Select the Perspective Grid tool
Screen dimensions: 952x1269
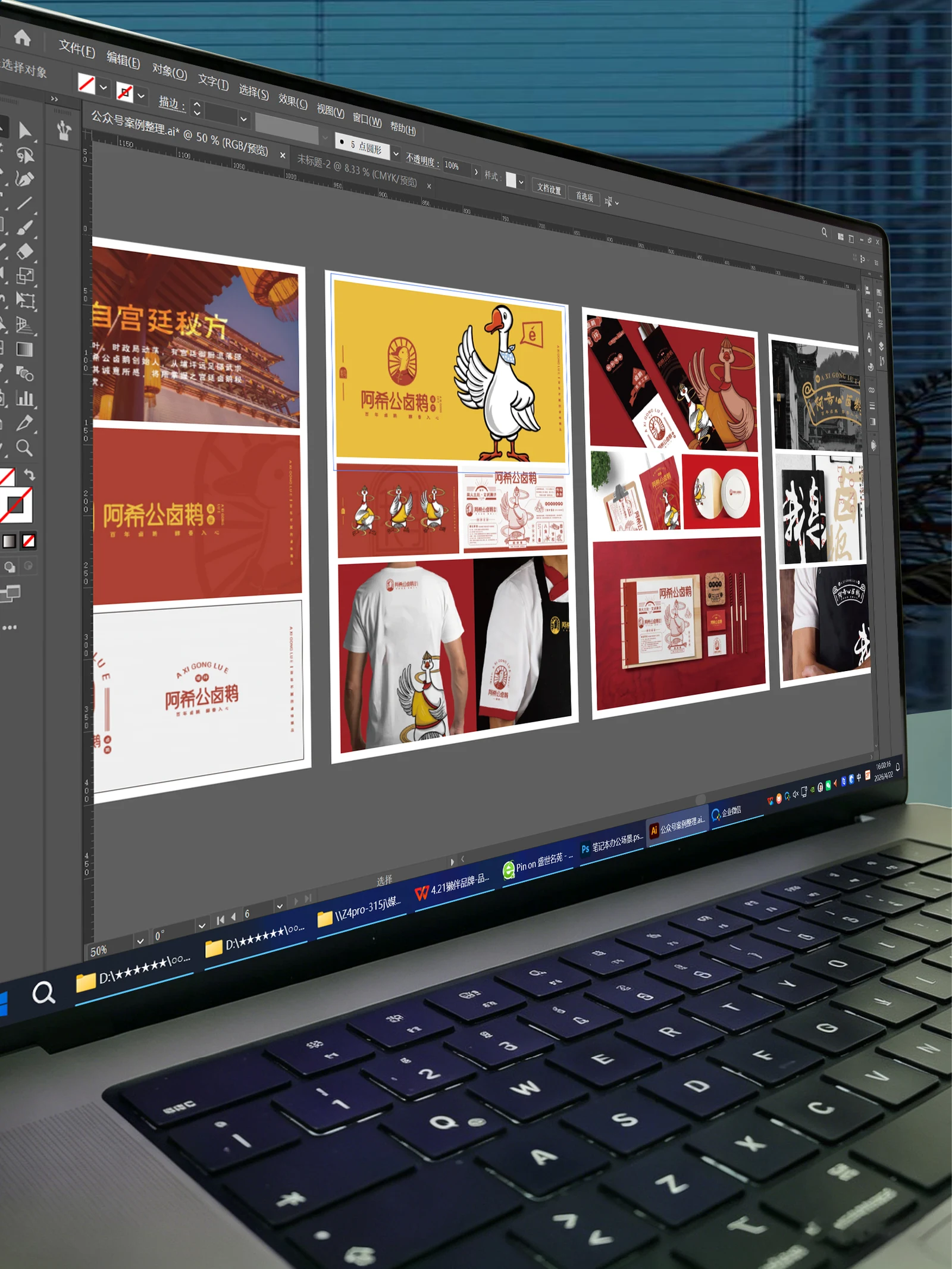pos(25,325)
